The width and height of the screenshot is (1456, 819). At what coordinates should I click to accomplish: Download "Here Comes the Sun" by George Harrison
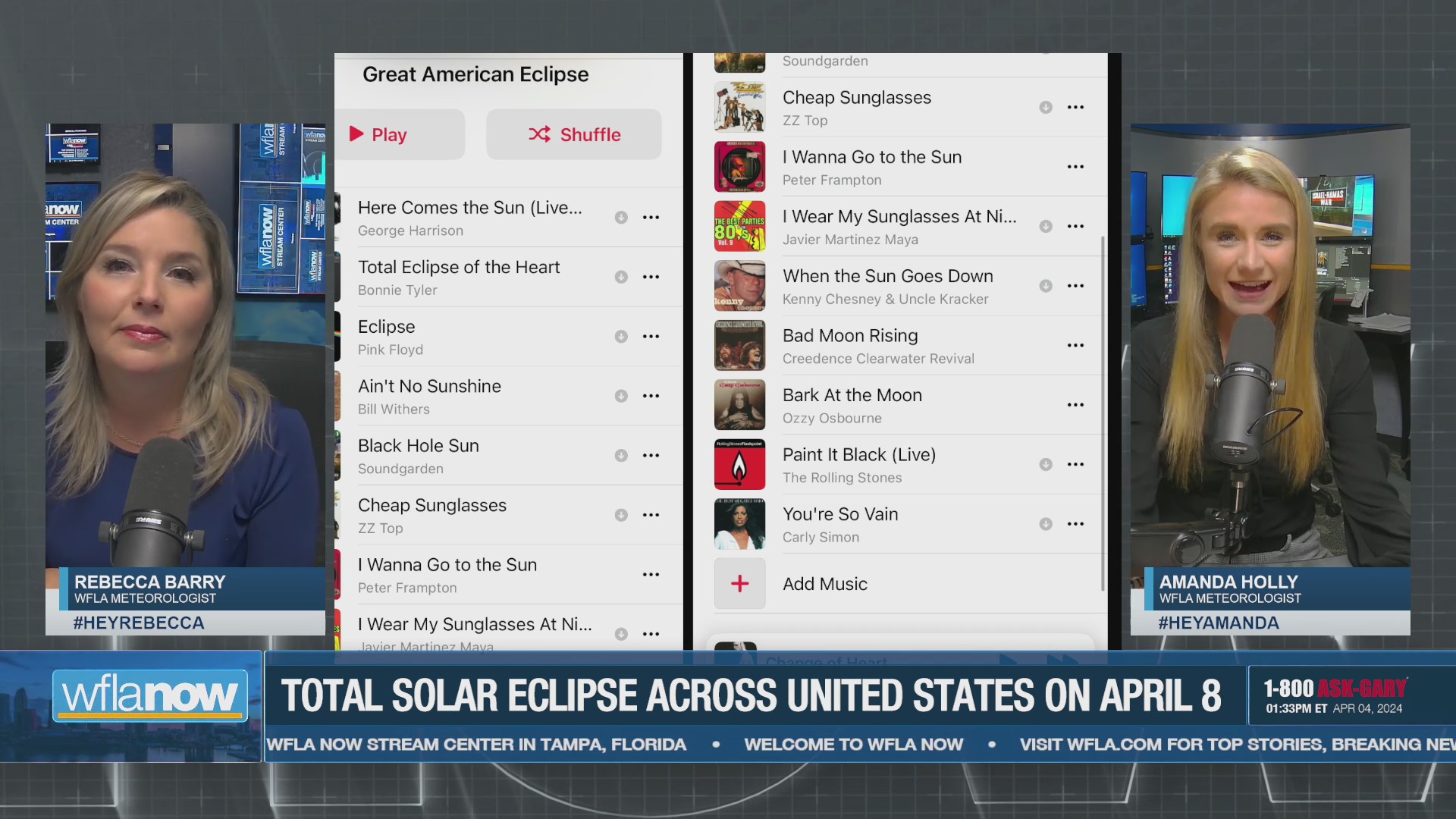(621, 217)
